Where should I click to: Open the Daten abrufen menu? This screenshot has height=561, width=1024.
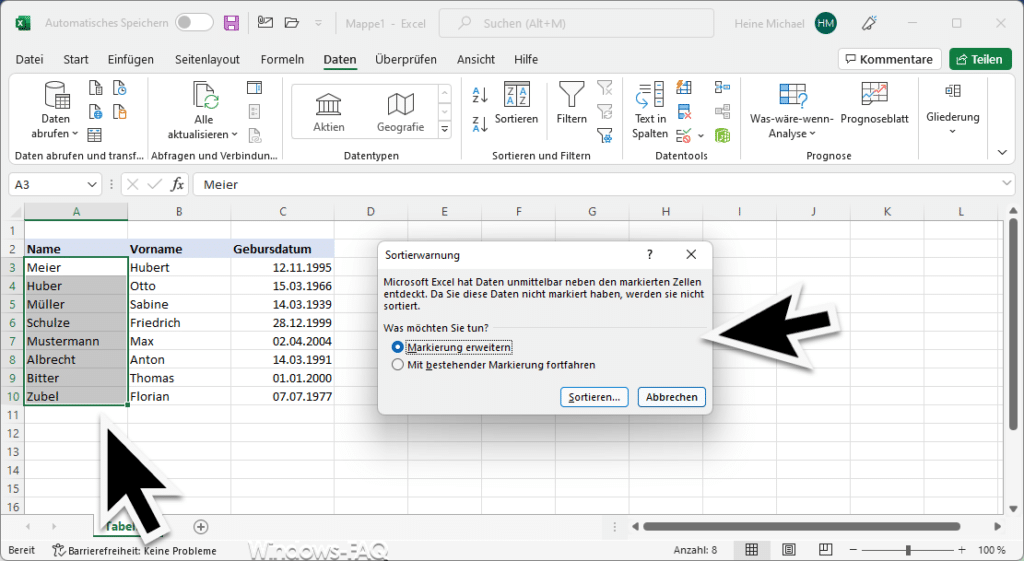click(56, 110)
